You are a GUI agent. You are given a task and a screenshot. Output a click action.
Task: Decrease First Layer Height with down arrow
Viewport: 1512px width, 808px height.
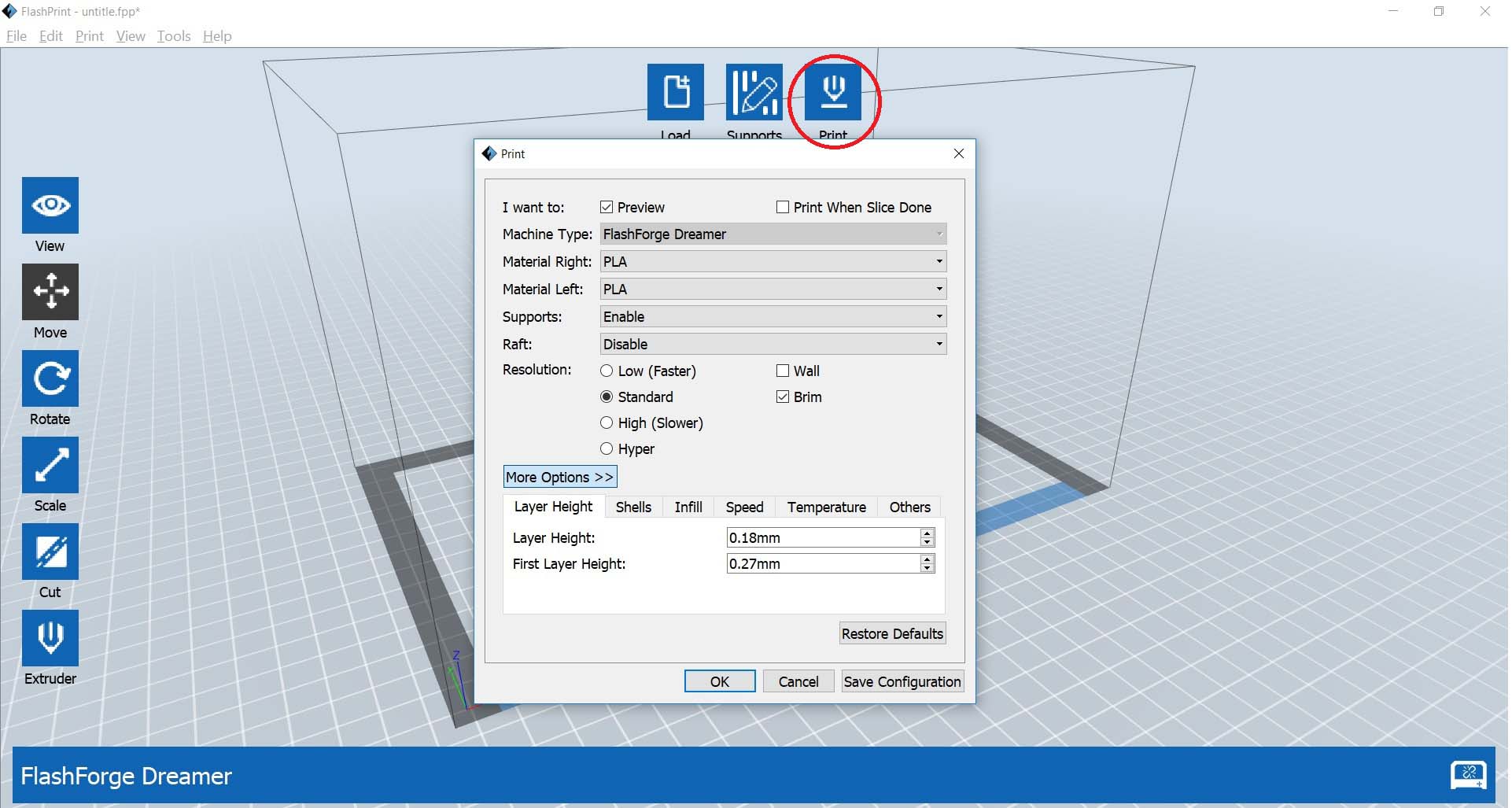927,568
